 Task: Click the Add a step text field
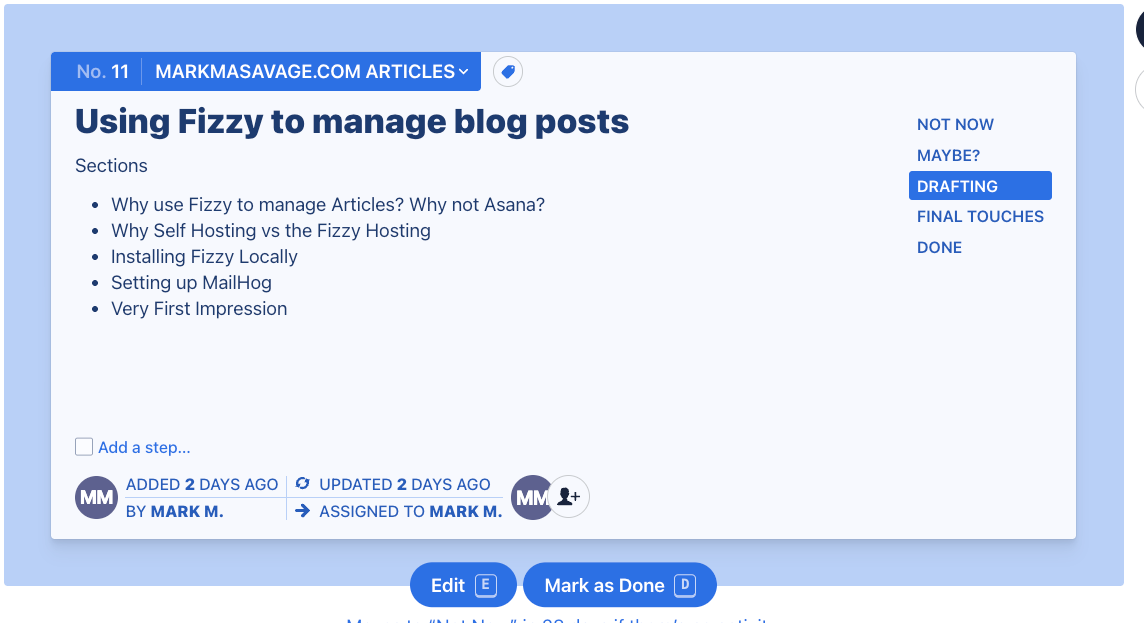(144, 447)
